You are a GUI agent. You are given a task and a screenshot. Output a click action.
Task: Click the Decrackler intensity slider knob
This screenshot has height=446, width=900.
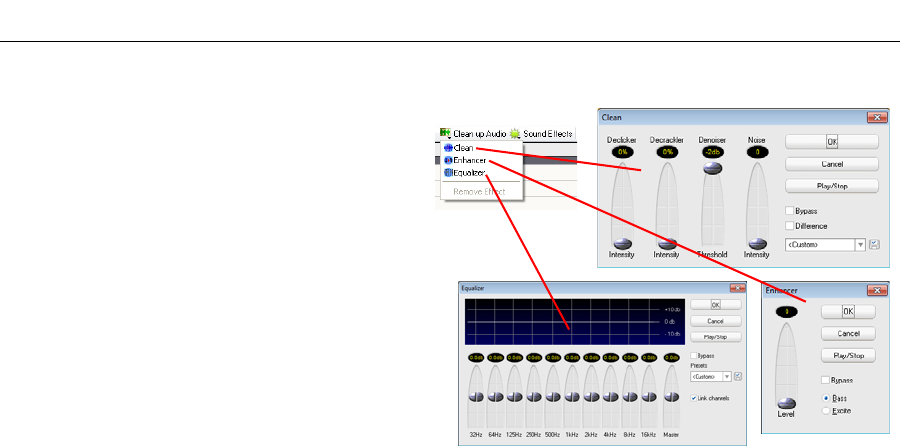(x=666, y=243)
